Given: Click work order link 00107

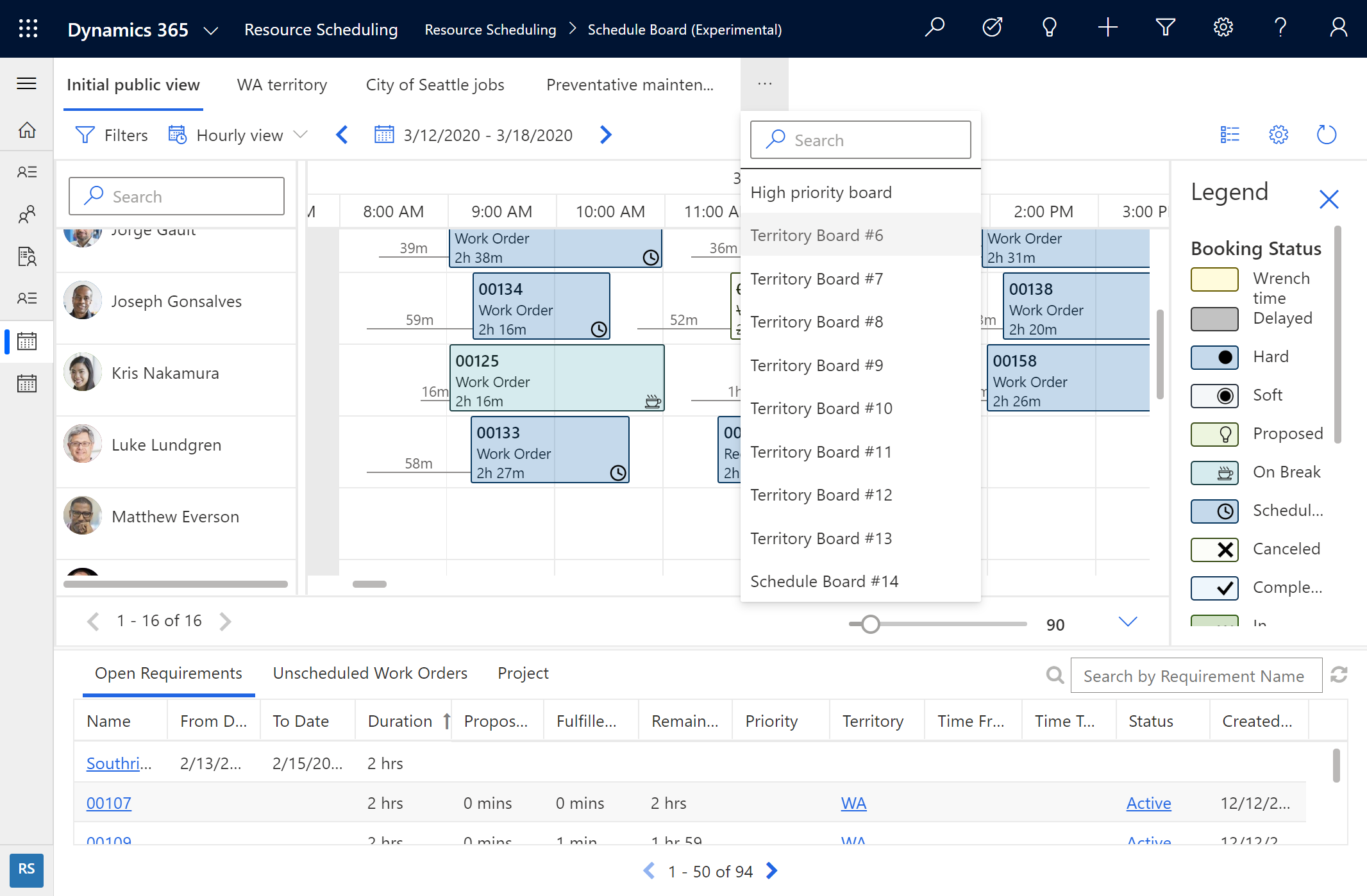Looking at the screenshot, I should (x=110, y=802).
